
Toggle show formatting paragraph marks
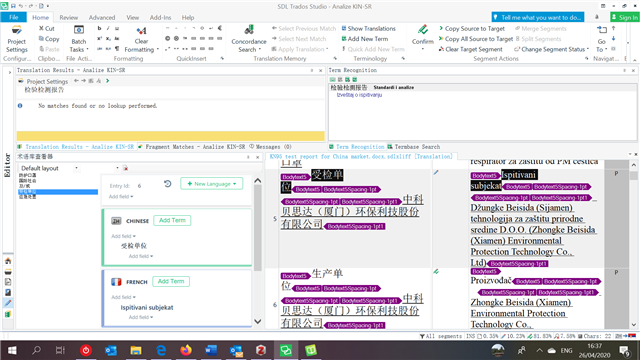[117, 49]
